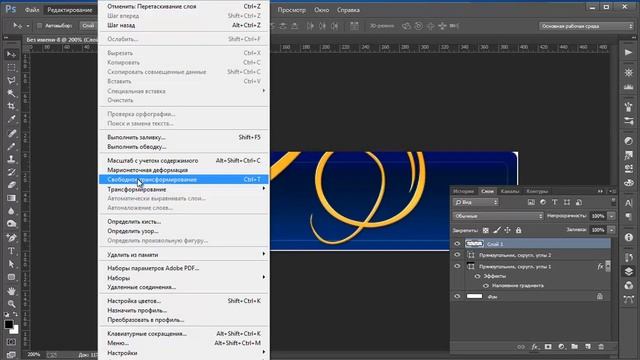Toggle lock all (padlock) in Layers panel
640x360 pixels.
tap(518, 230)
